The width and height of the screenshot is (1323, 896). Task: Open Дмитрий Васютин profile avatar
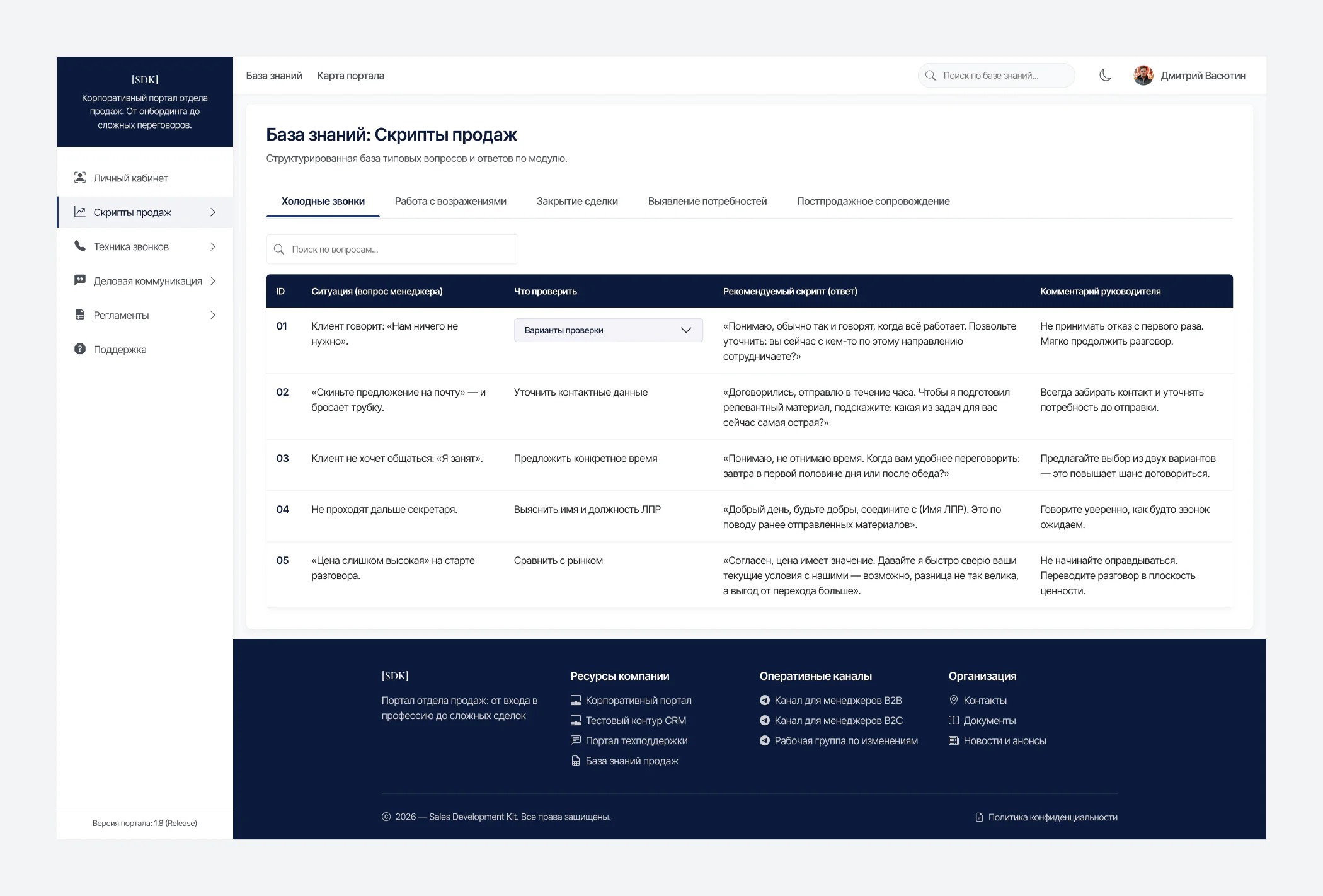[x=1143, y=76]
